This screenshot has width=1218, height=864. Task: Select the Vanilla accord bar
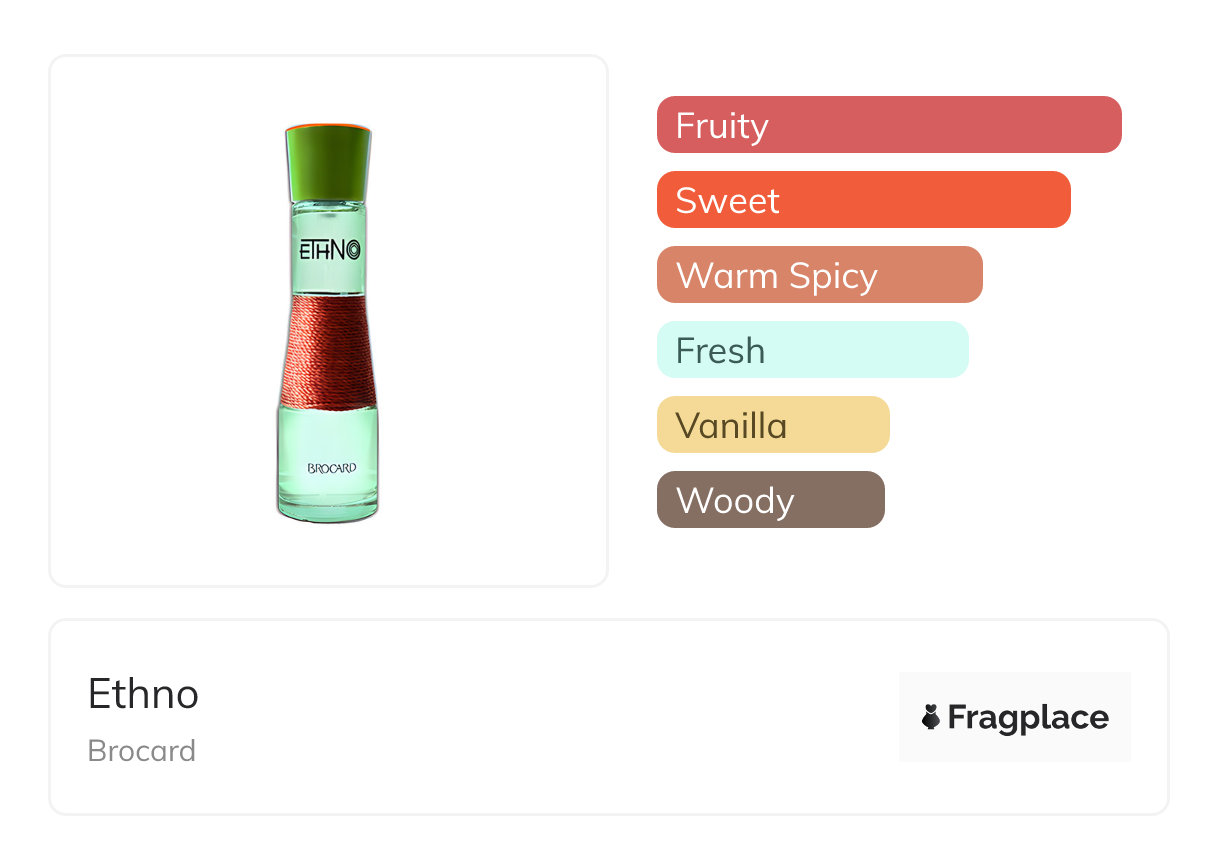pos(772,425)
